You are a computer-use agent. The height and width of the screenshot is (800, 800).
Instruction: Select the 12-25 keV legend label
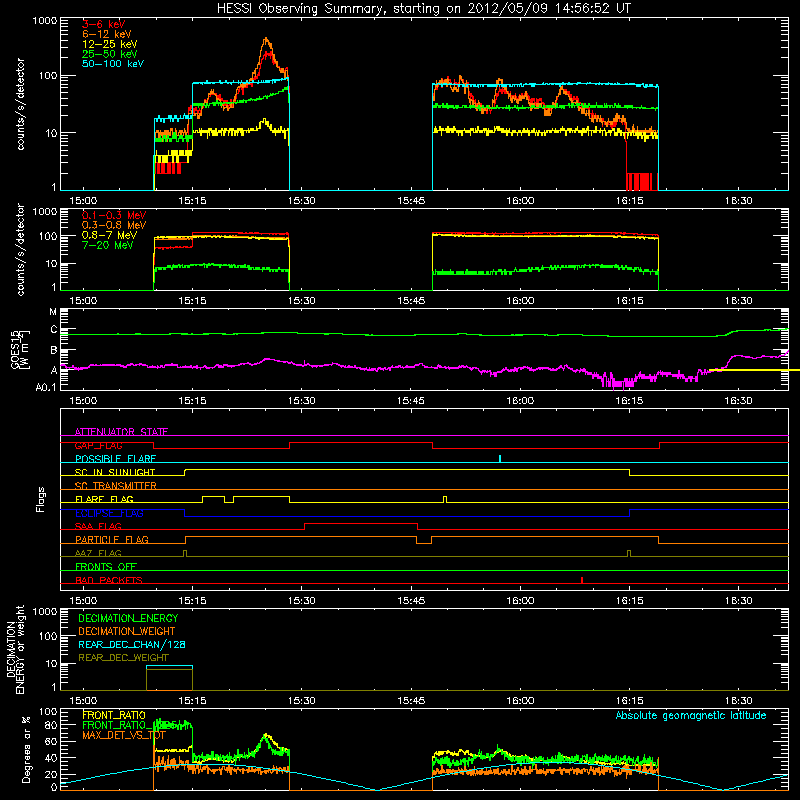point(109,44)
